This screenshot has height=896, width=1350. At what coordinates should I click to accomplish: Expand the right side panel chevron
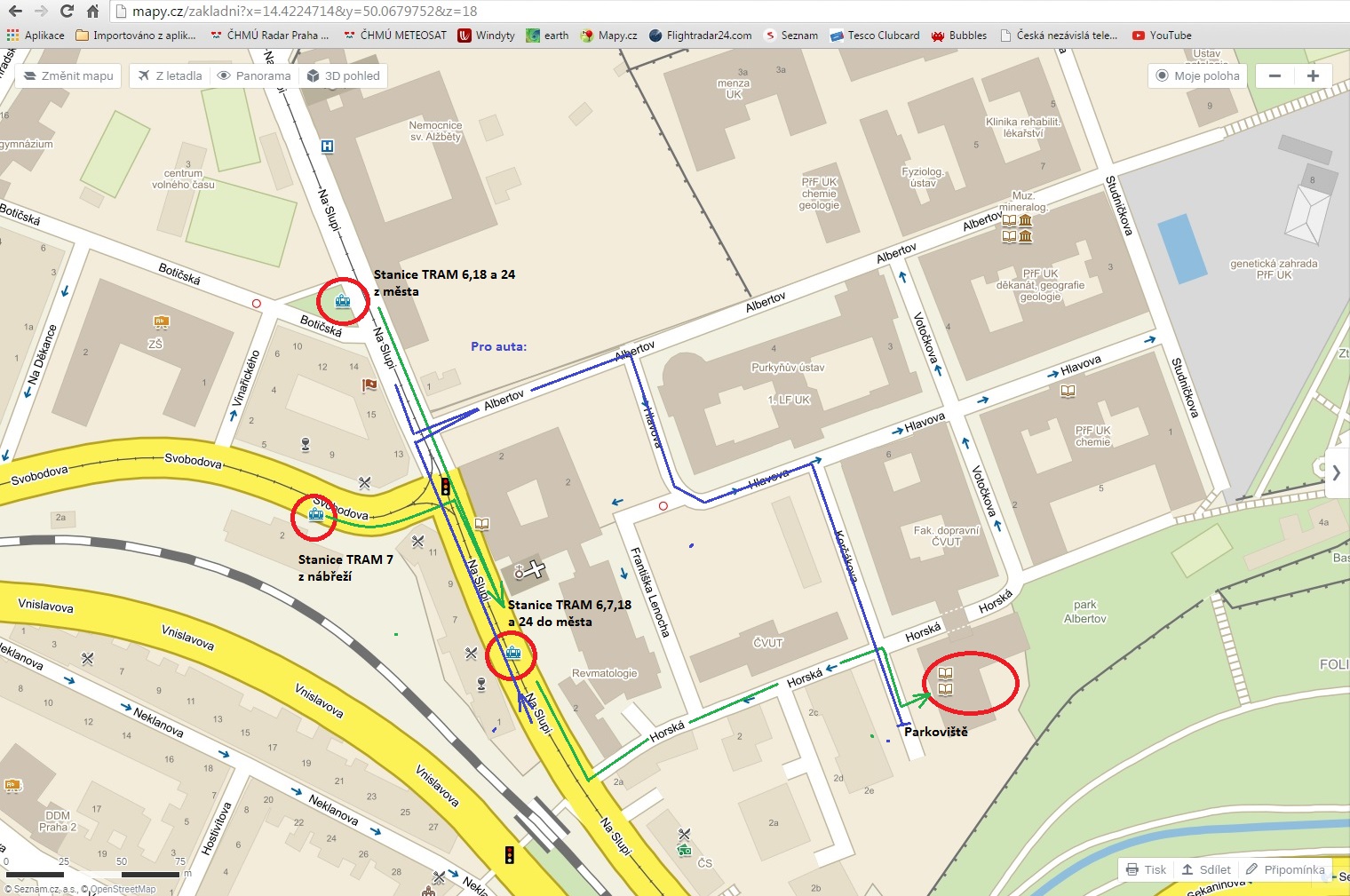[1336, 473]
